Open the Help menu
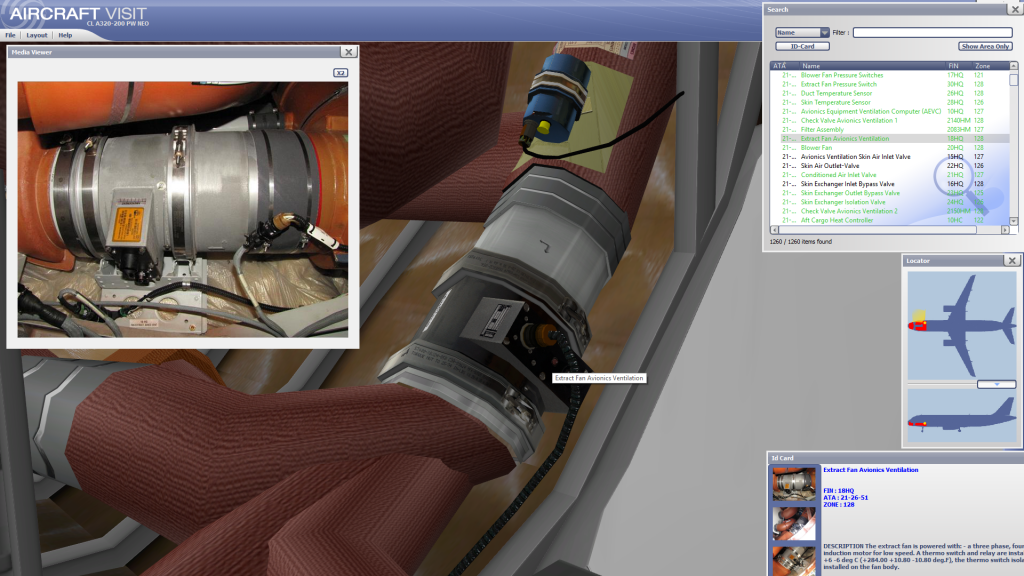The height and width of the screenshot is (576, 1024). (x=65, y=35)
